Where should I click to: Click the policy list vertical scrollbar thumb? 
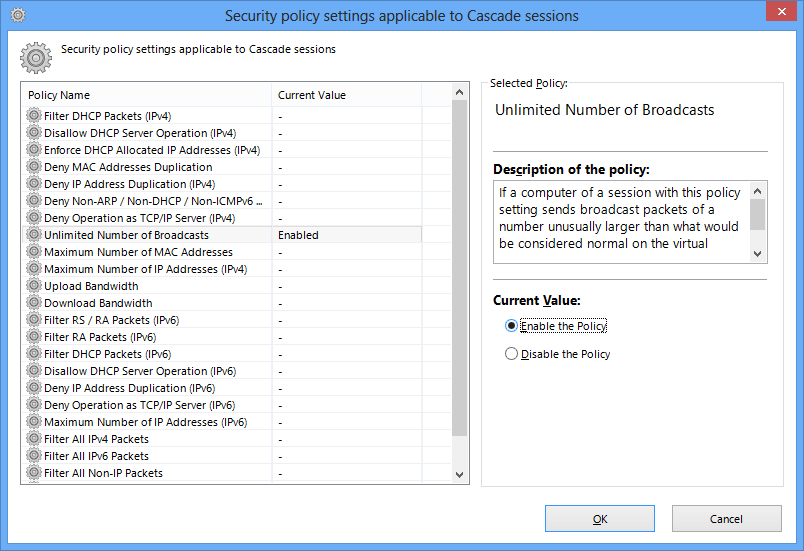(459, 268)
